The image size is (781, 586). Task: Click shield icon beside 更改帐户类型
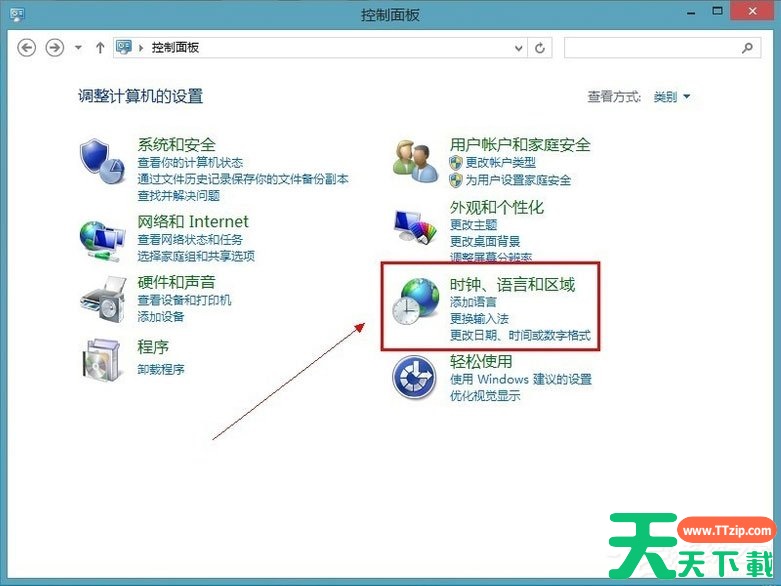[456, 162]
